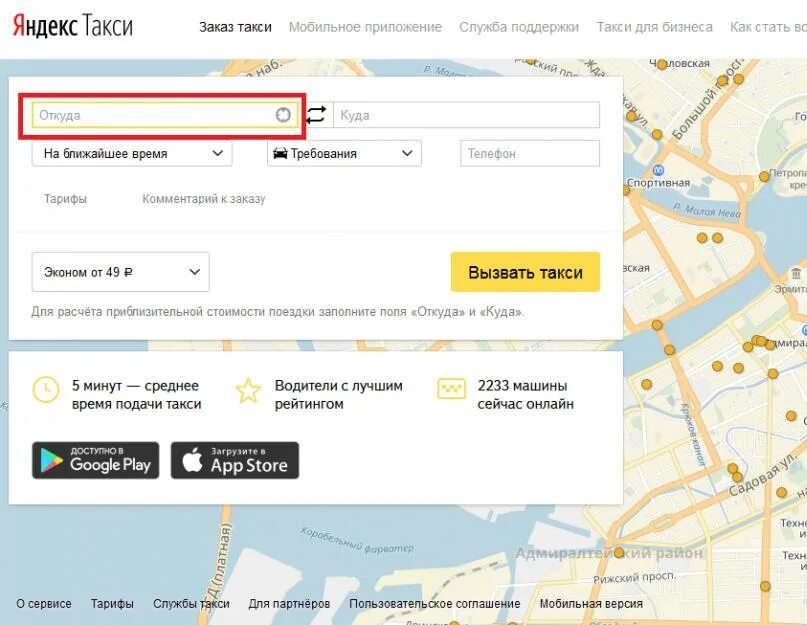Open the App Store download badge
This screenshot has height=625, width=807.
[235, 460]
